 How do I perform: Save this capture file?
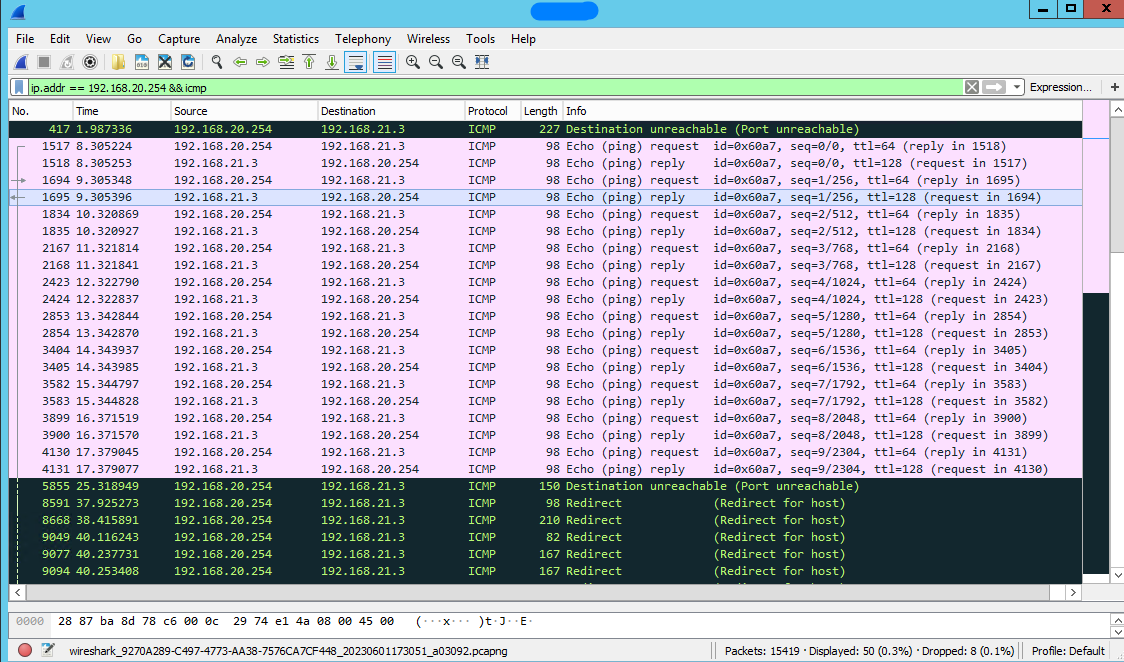tap(142, 62)
